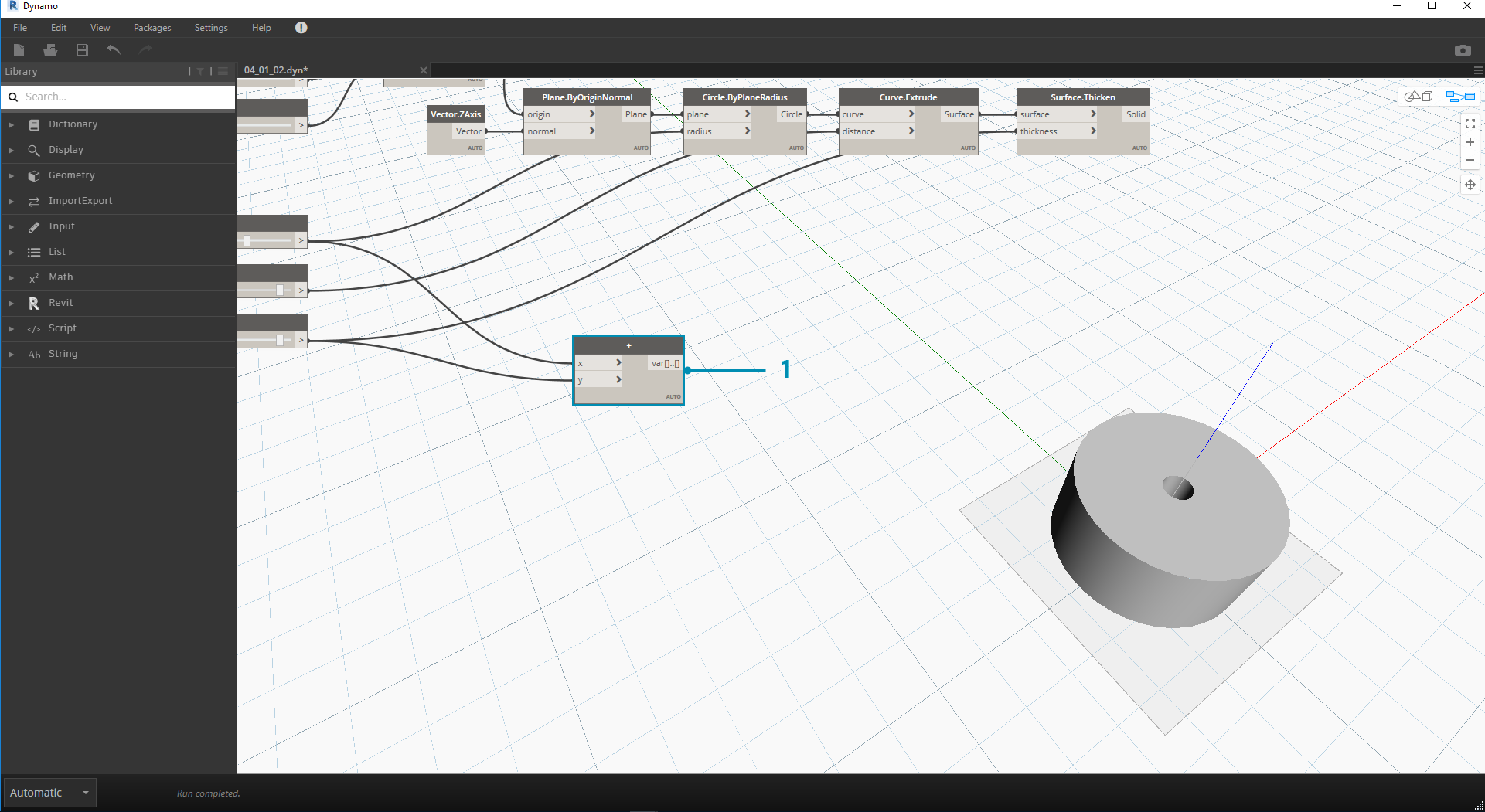Viewport: 1485px width, 812px height.
Task: Expand the Geometry library category
Action: point(71,175)
